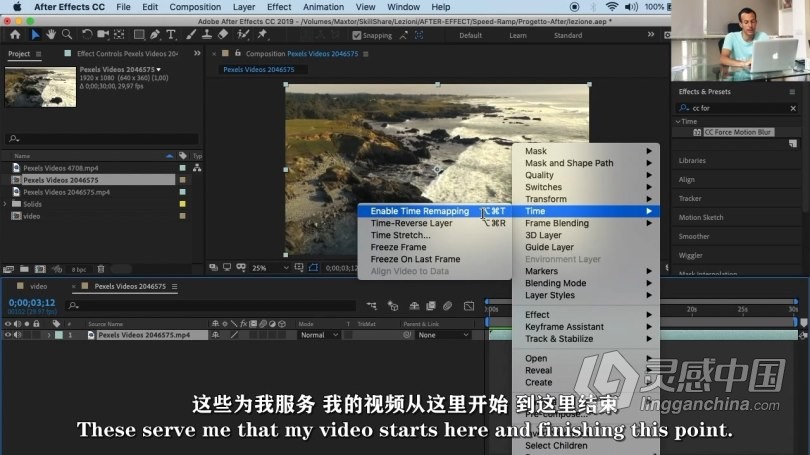Screen dimensions: 810x455
Task: Open the viewer magnification 25% dropdown
Action: coord(270,268)
